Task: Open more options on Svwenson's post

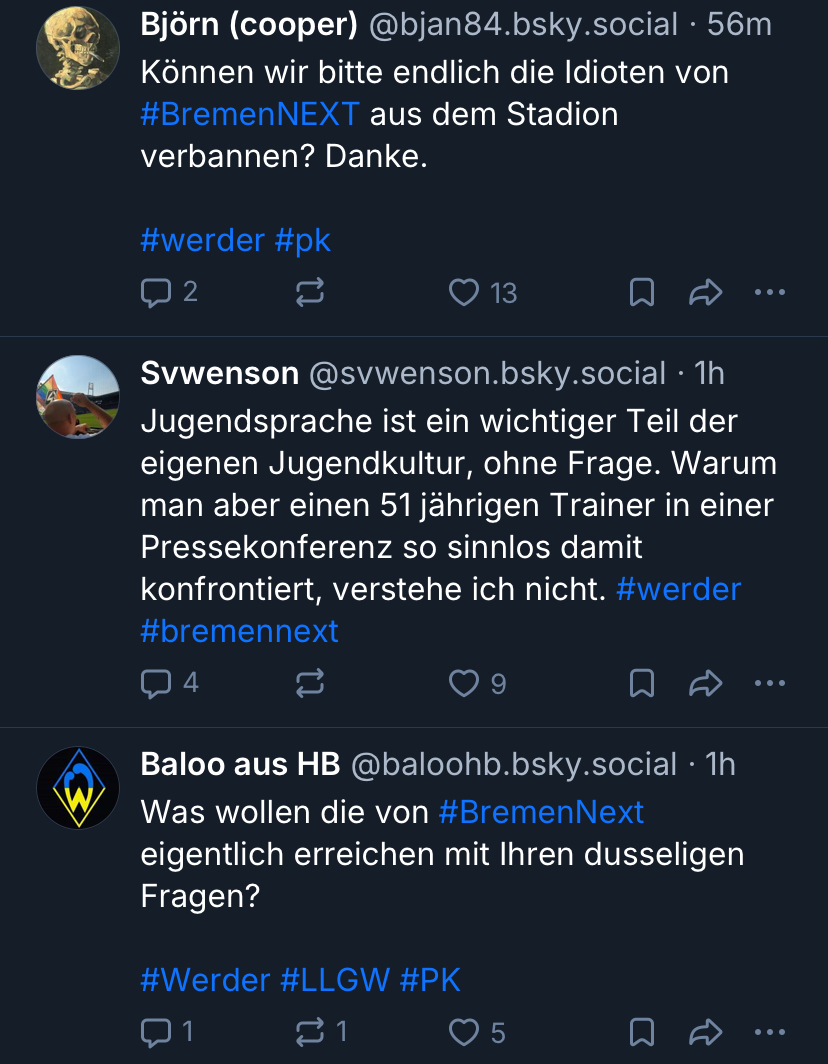Action: pyautogui.click(x=769, y=683)
